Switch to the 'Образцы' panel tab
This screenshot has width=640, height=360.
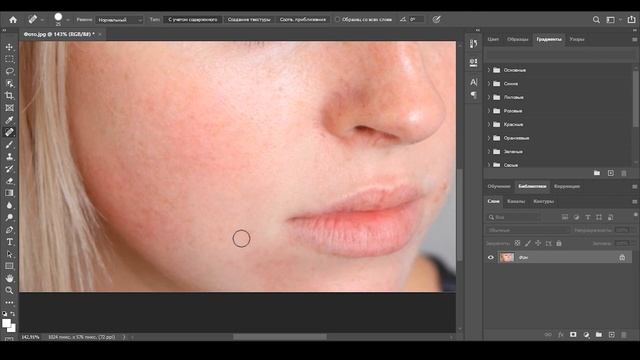[x=518, y=39]
